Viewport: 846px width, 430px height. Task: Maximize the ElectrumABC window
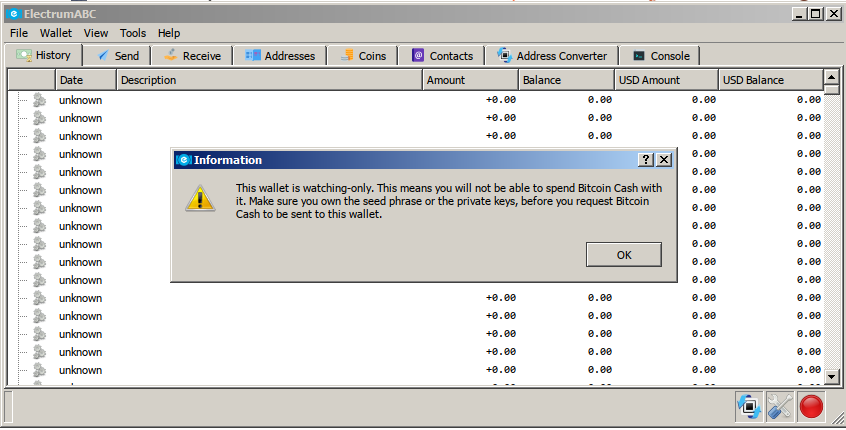(x=816, y=13)
